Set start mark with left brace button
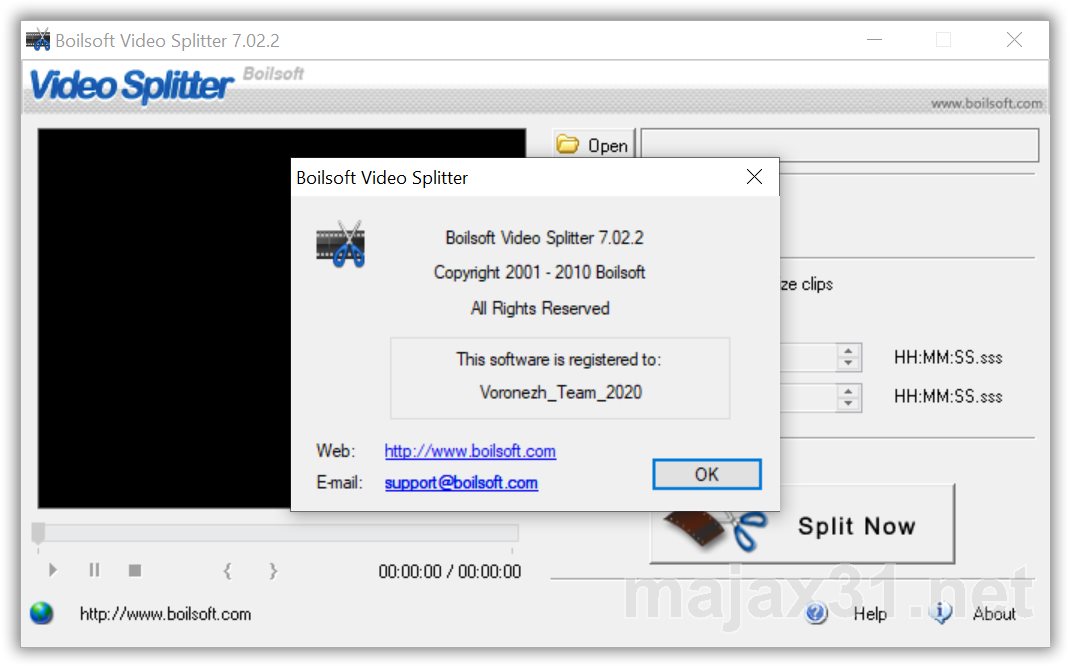Viewport: 1070px width, 668px height. coord(228,570)
